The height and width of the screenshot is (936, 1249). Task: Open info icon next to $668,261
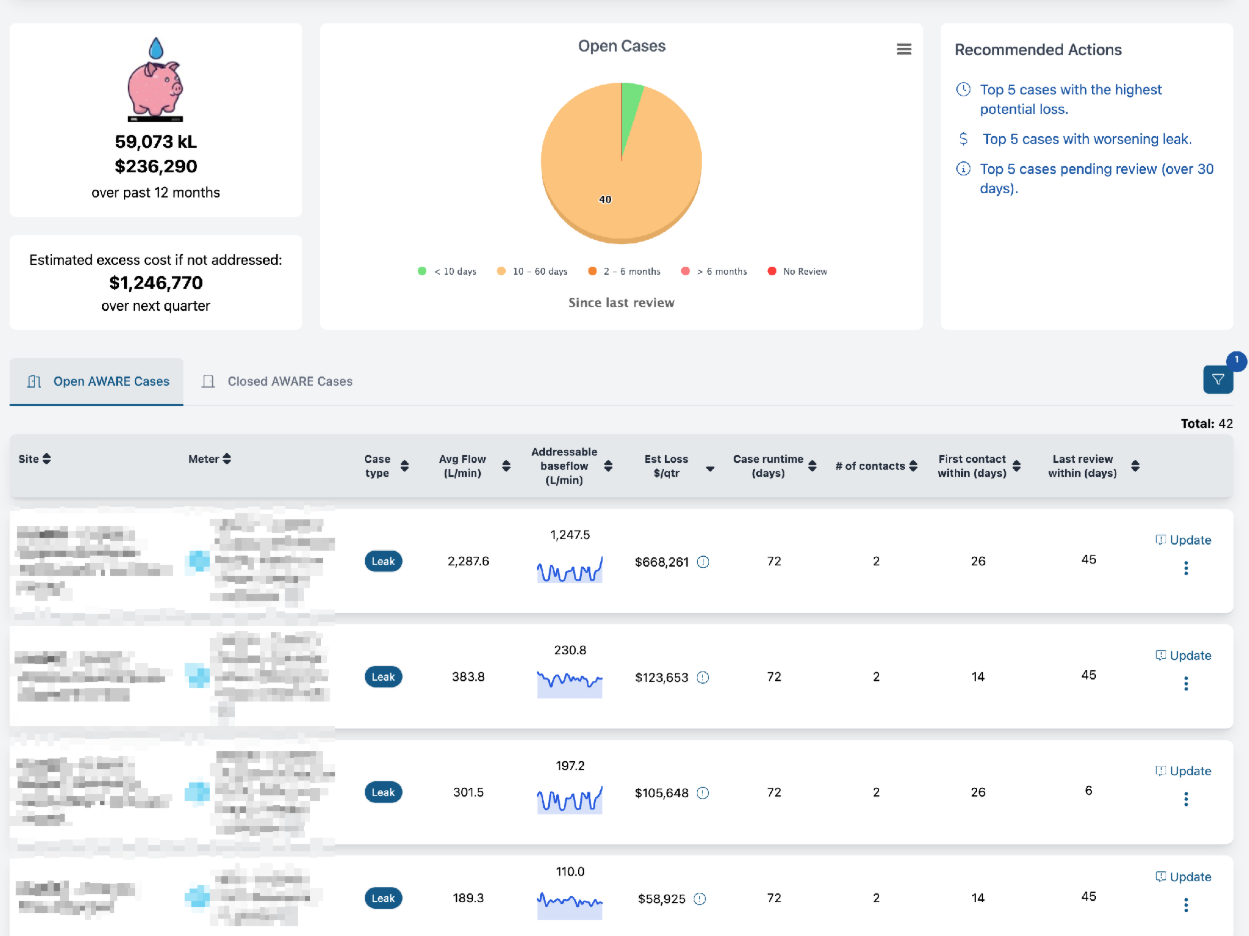coord(703,562)
